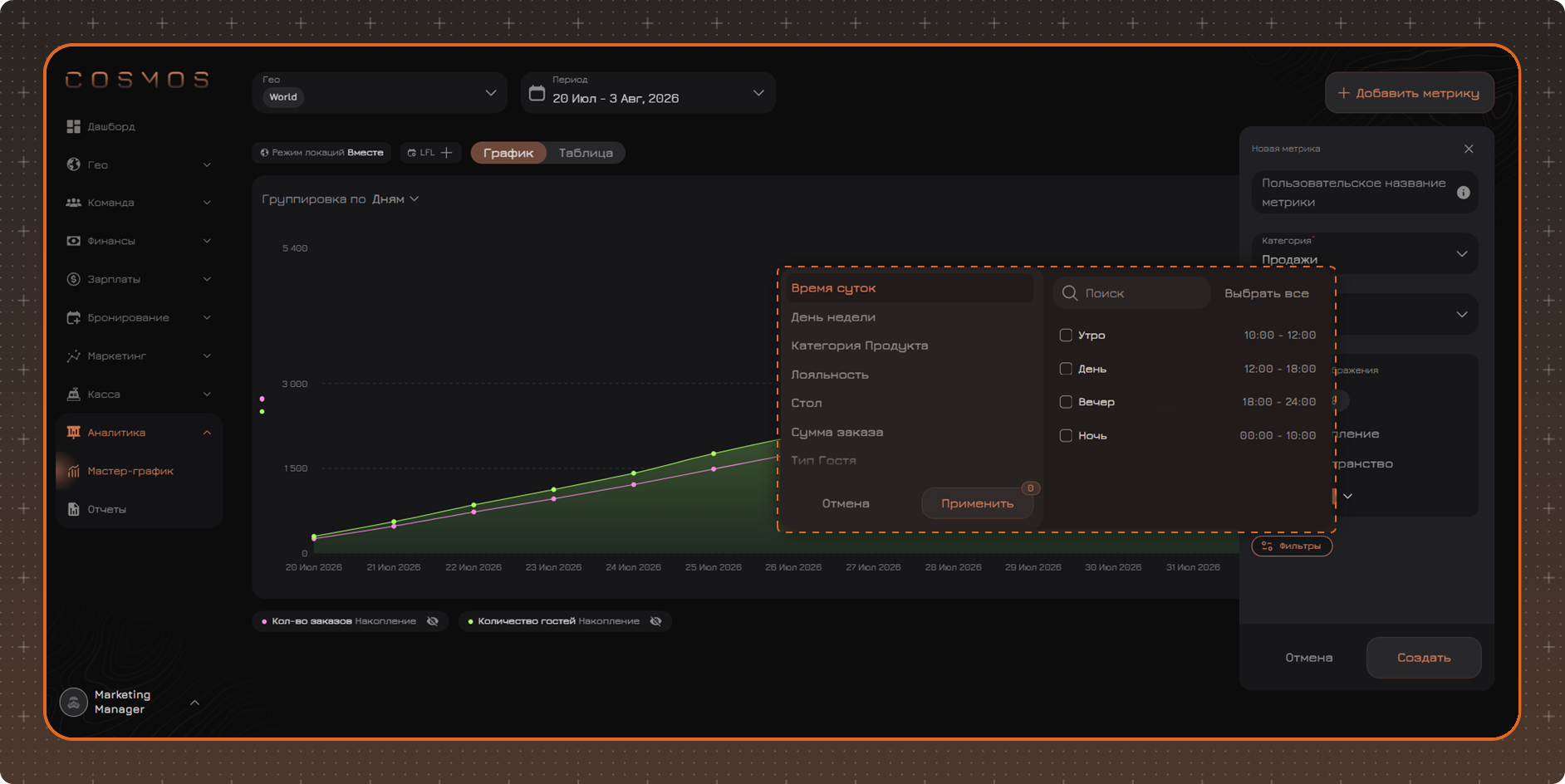Click Выбрать все link

click(x=1267, y=293)
